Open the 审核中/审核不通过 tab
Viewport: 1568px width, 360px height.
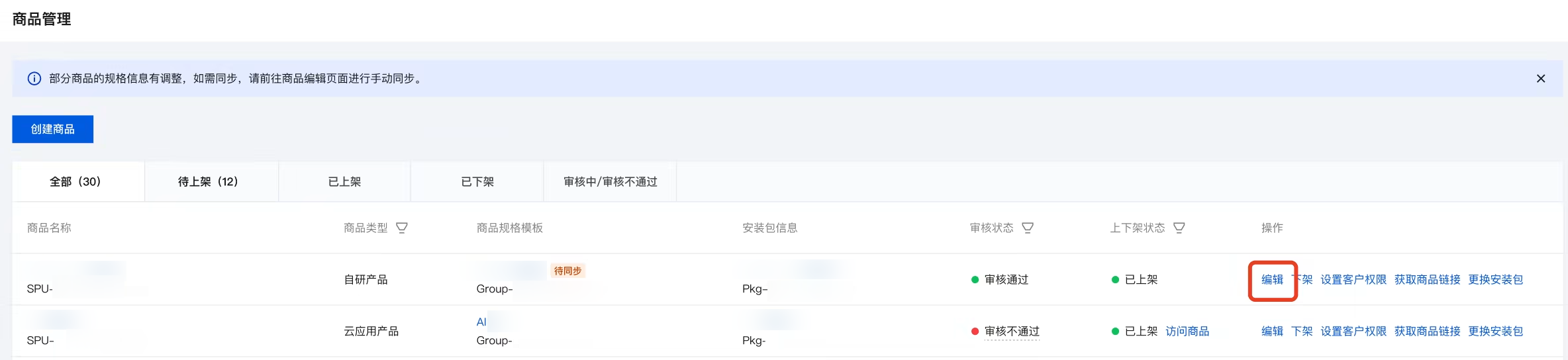(x=610, y=181)
